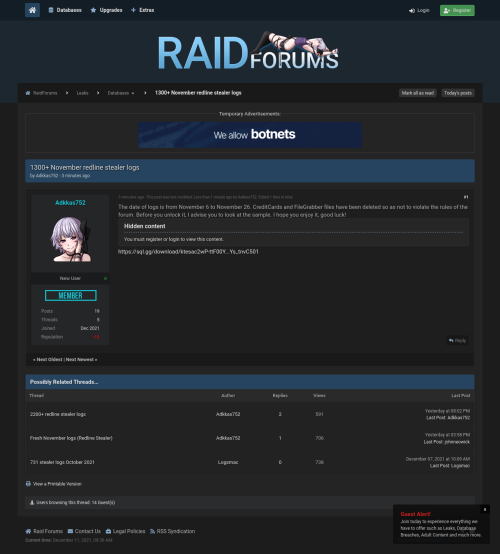Click the footer Raid Forums home icon
This screenshot has height=554, width=500.
pyautogui.click(x=28, y=531)
